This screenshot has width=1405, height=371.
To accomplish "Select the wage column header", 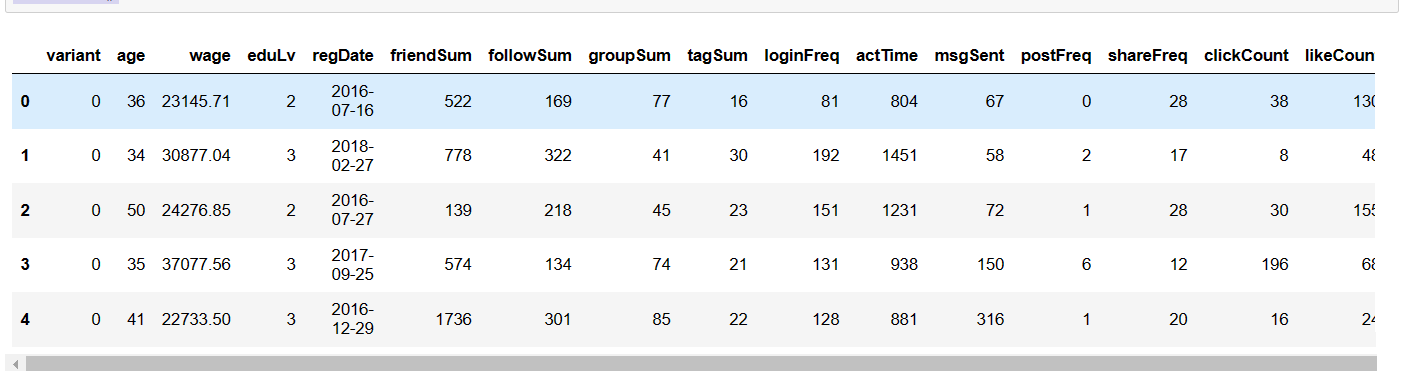I will pyautogui.click(x=210, y=55).
